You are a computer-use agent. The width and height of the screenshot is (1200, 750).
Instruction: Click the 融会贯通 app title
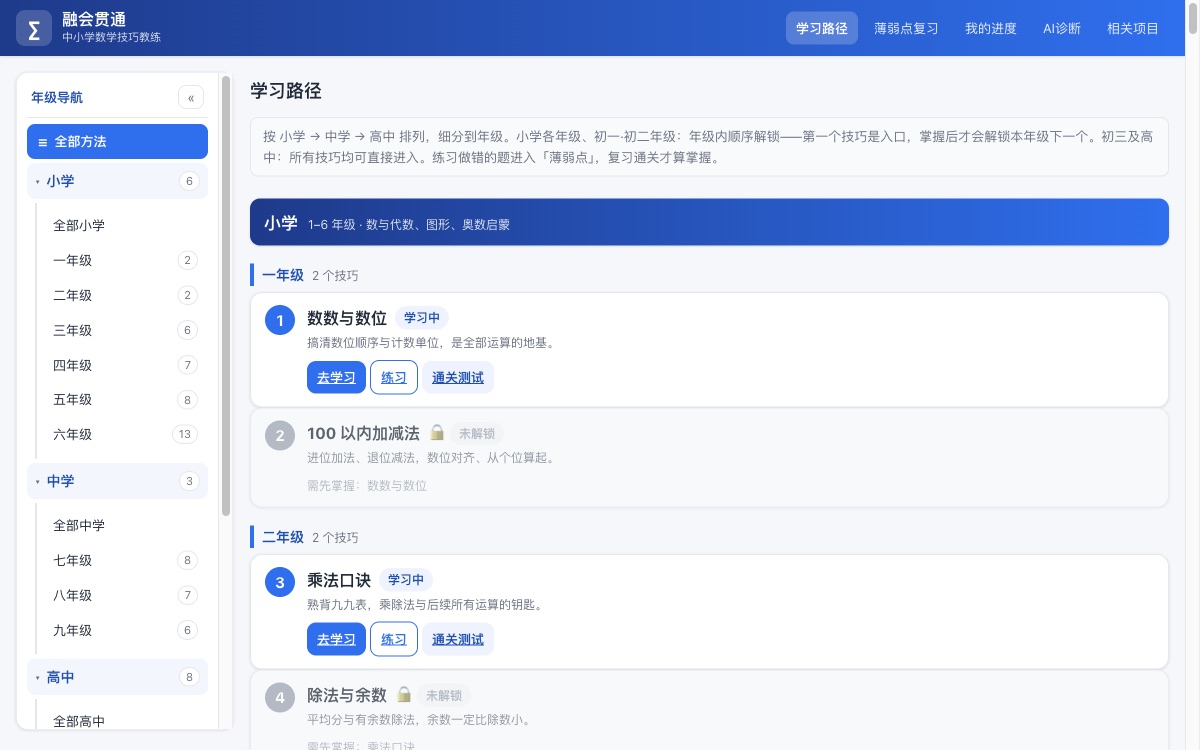coord(94,19)
